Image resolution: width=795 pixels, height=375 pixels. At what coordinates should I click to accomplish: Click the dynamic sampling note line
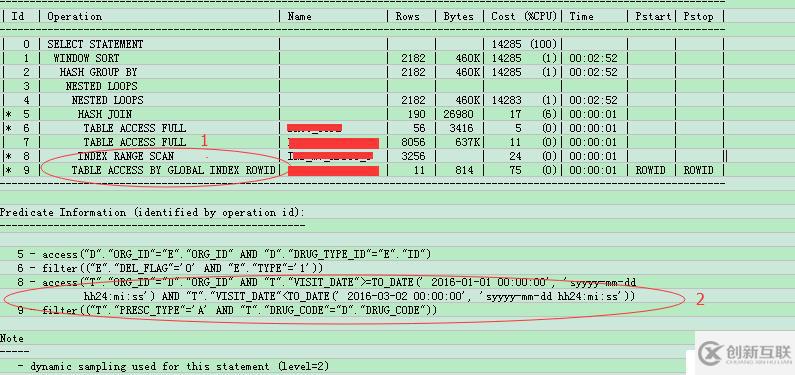point(175,366)
